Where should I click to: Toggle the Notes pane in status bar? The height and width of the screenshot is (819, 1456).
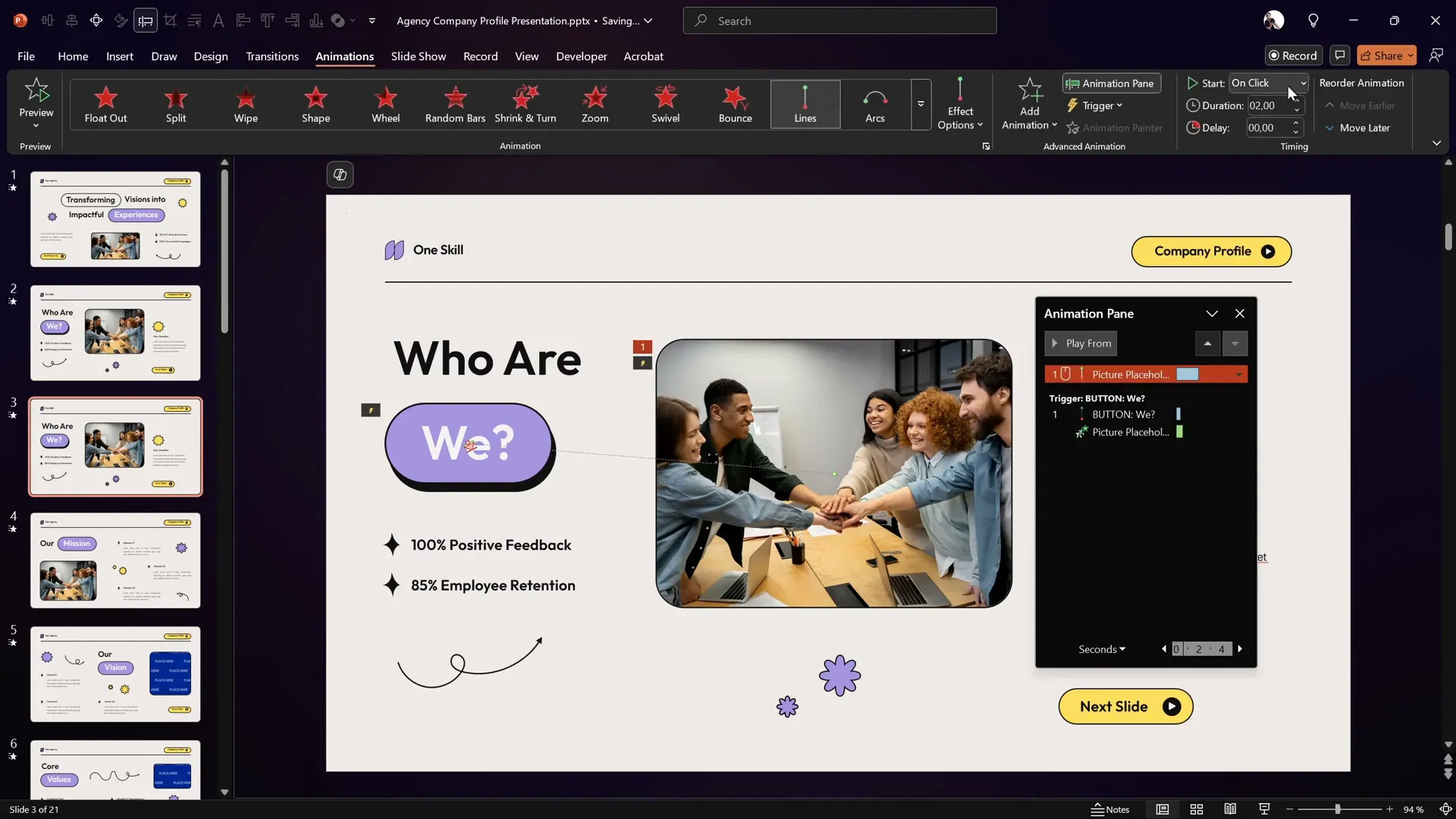tap(1110, 809)
